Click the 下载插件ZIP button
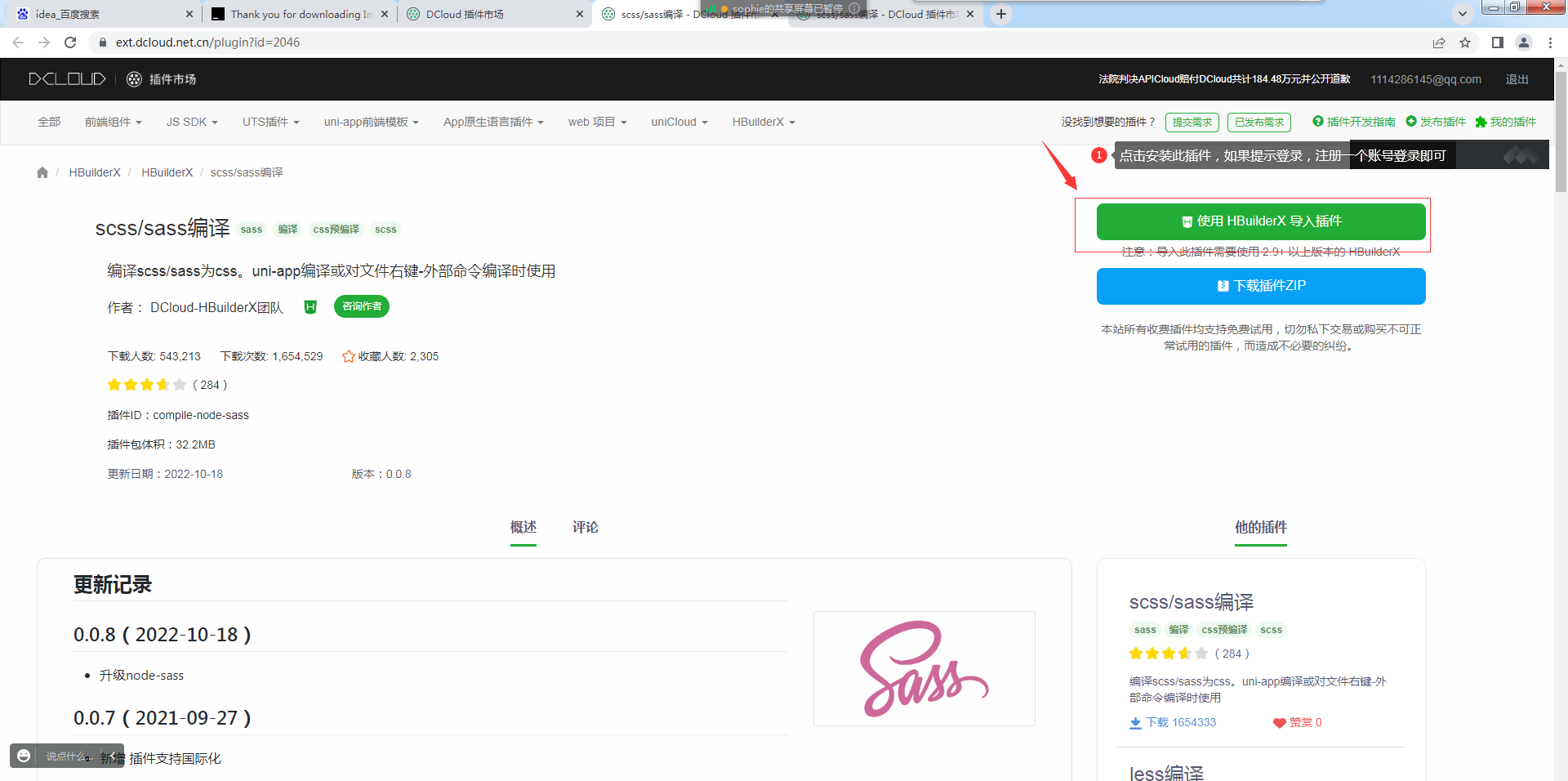Screen dimensions: 1568x781 [x=1261, y=286]
